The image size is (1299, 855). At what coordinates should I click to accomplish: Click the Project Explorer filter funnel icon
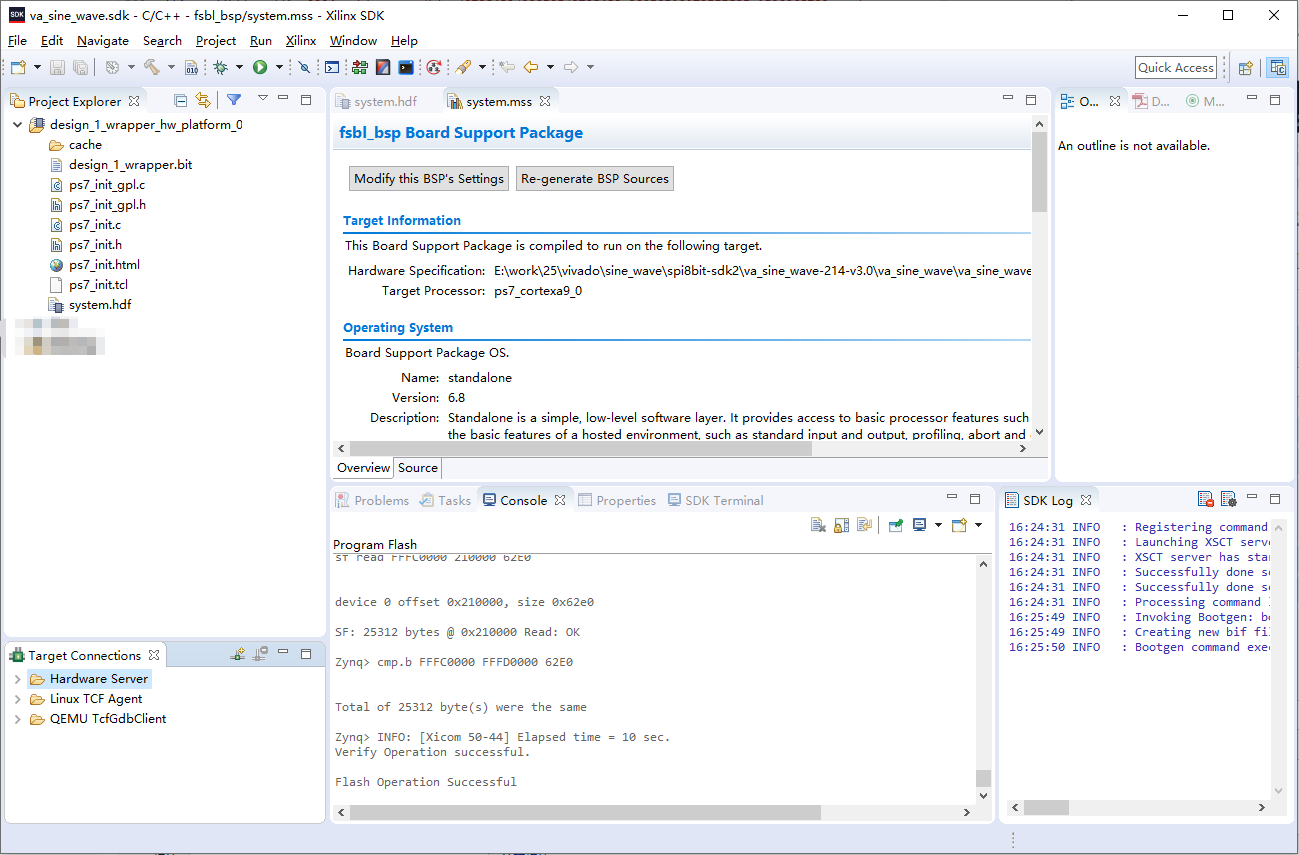[233, 100]
